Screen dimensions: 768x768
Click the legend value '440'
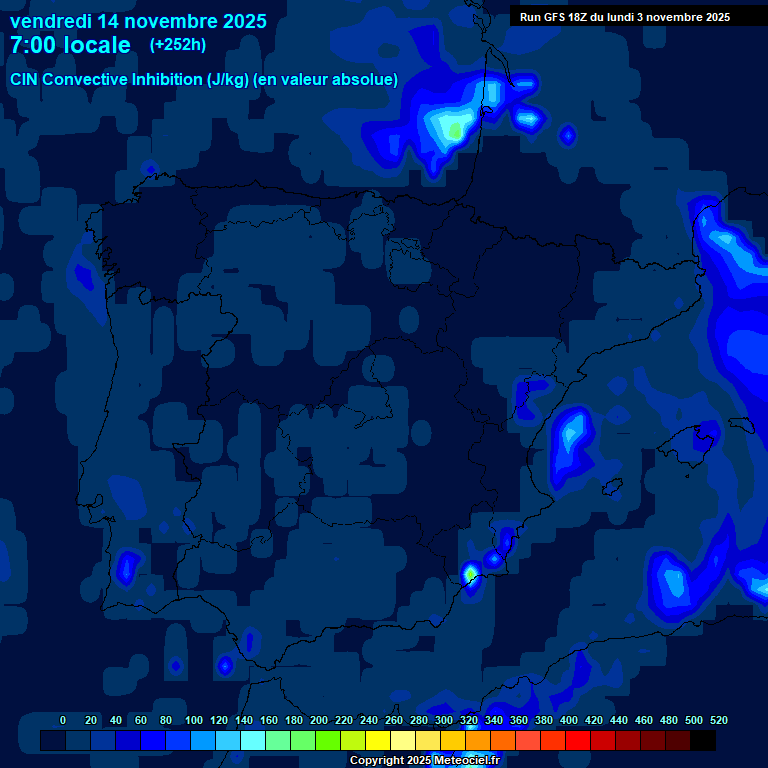pos(619,720)
